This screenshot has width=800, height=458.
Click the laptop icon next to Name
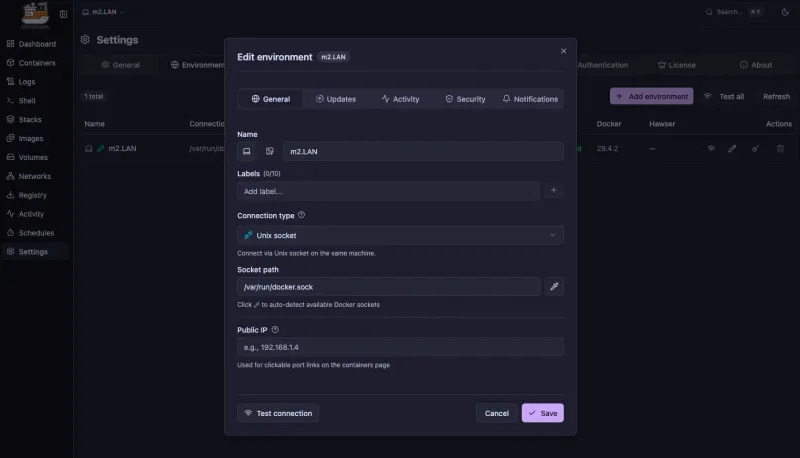coord(246,151)
